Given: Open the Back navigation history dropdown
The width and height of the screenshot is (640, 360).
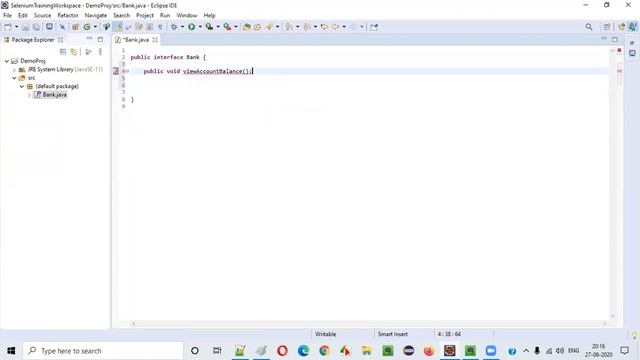Looking at the screenshot, I should point(344,27).
